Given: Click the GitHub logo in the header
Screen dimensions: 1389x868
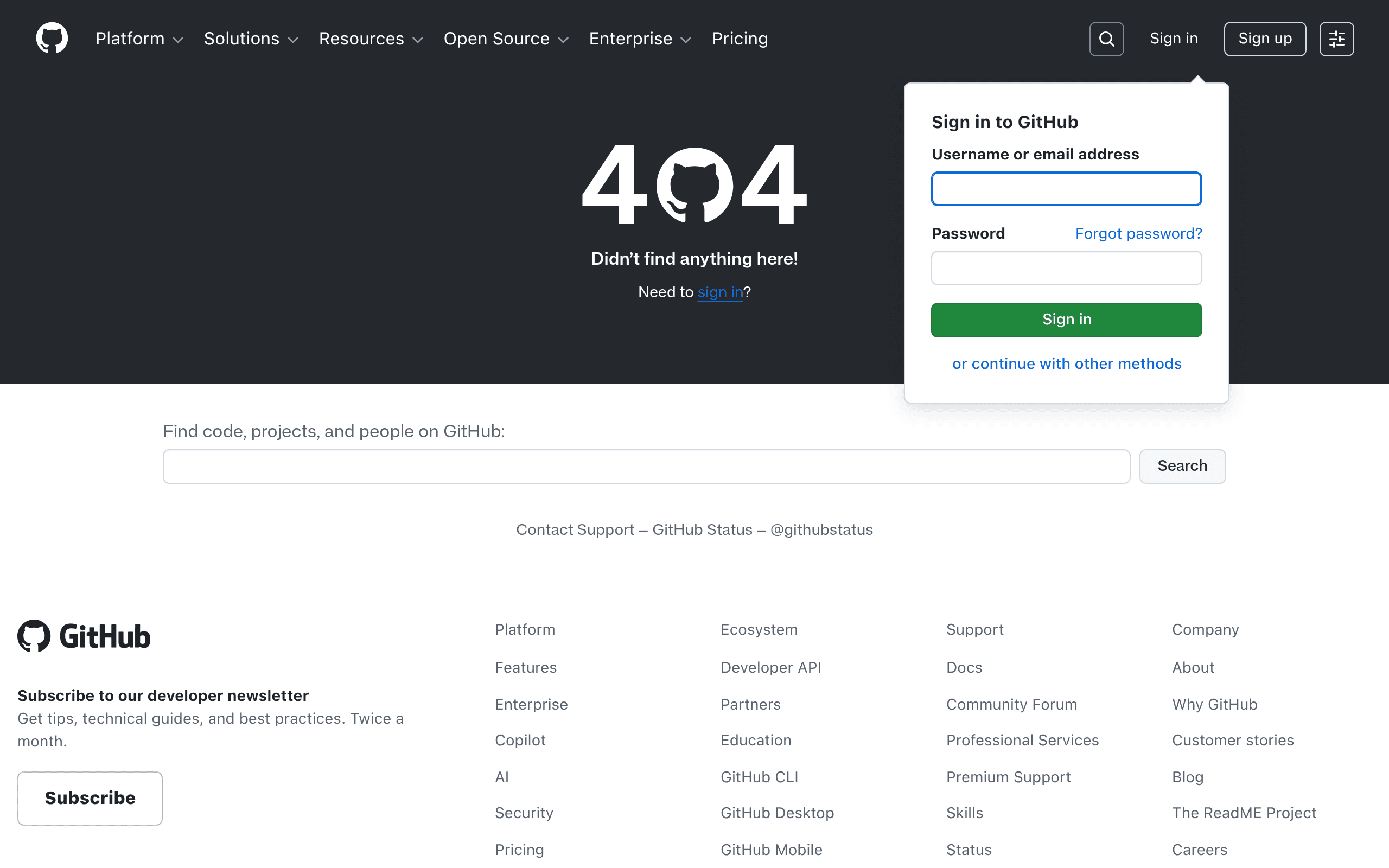Looking at the screenshot, I should (52, 39).
